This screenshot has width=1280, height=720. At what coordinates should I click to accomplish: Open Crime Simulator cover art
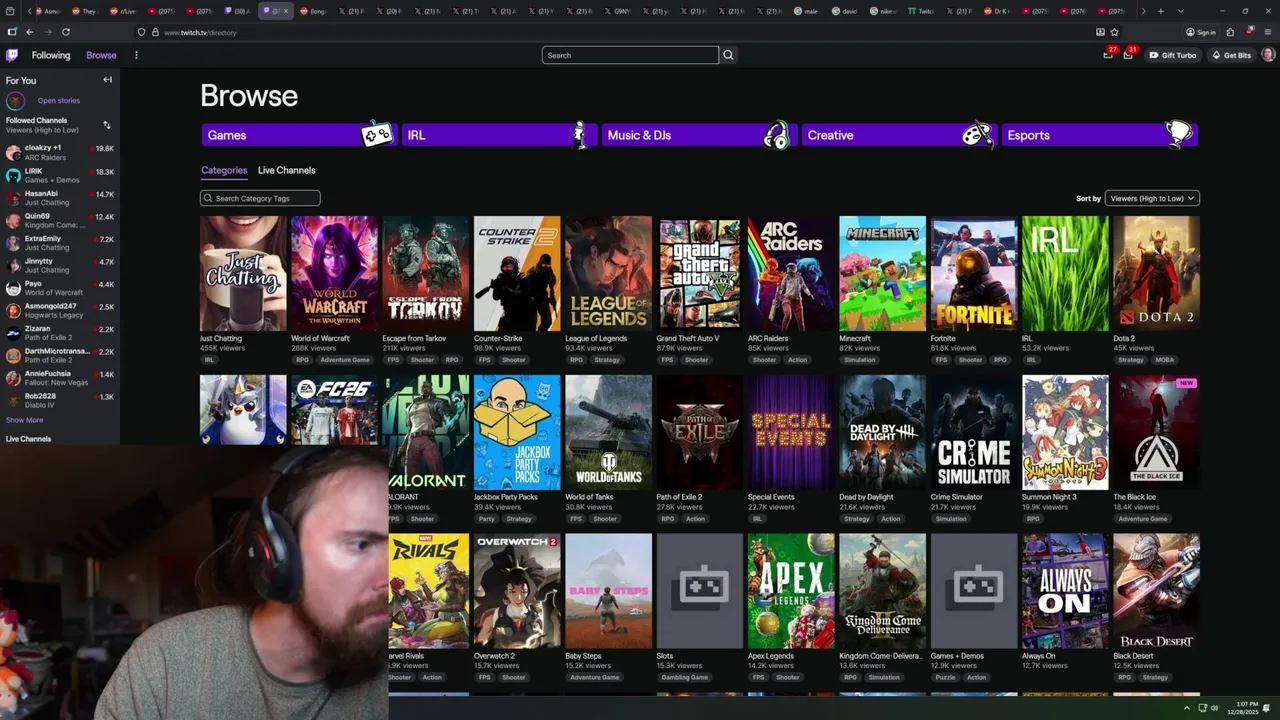click(974, 432)
